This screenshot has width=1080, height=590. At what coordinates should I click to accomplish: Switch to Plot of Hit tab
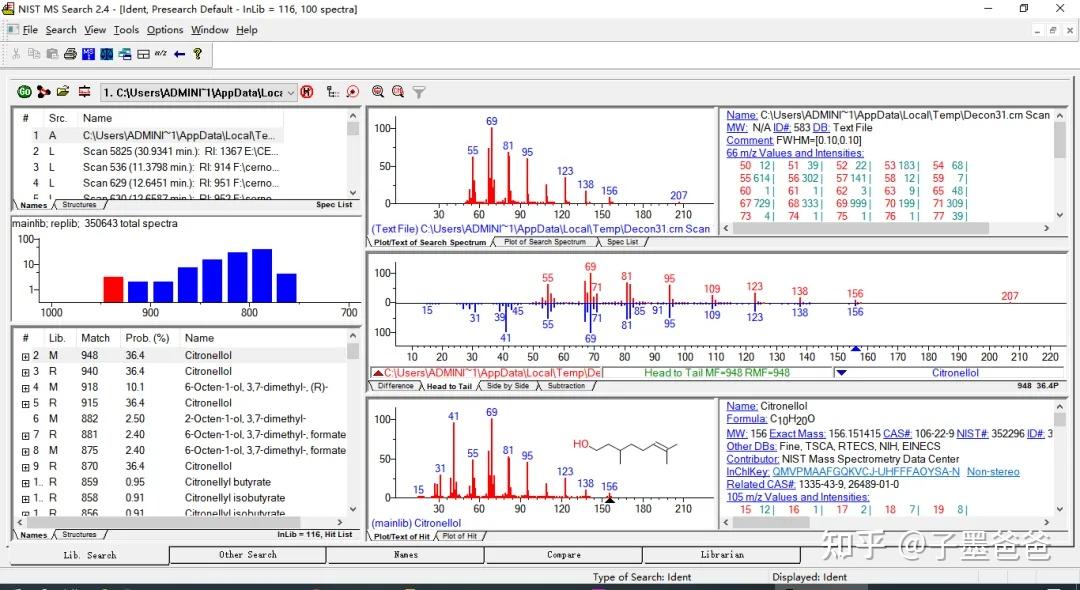(459, 536)
